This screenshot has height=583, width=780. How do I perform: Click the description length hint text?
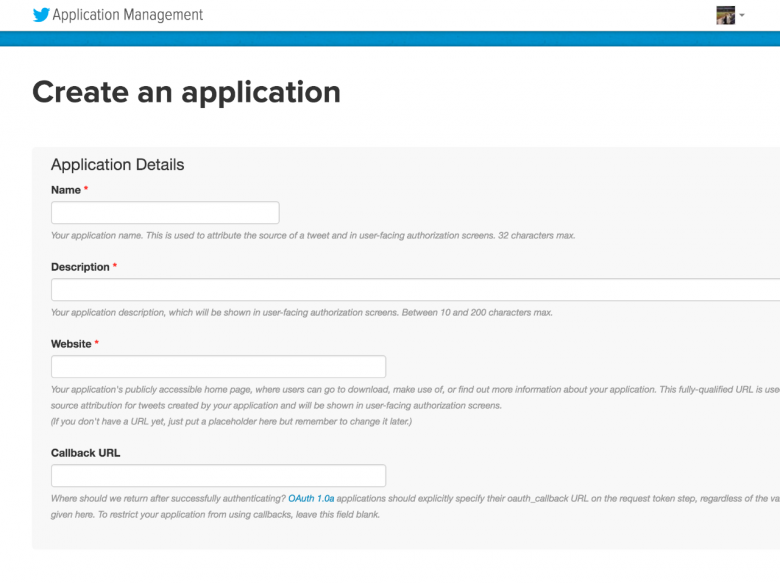coord(301,313)
